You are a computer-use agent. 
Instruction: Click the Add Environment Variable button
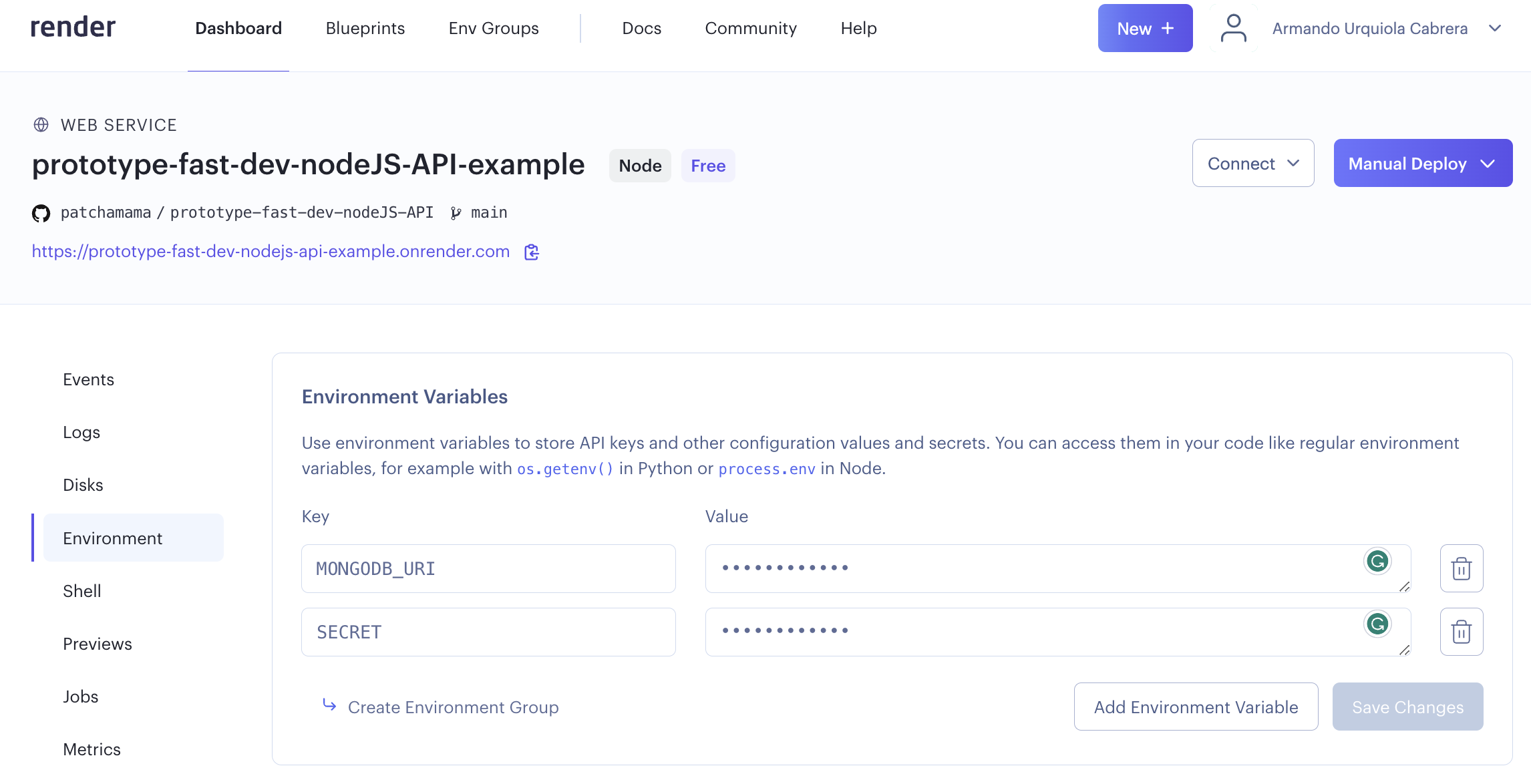(x=1196, y=707)
